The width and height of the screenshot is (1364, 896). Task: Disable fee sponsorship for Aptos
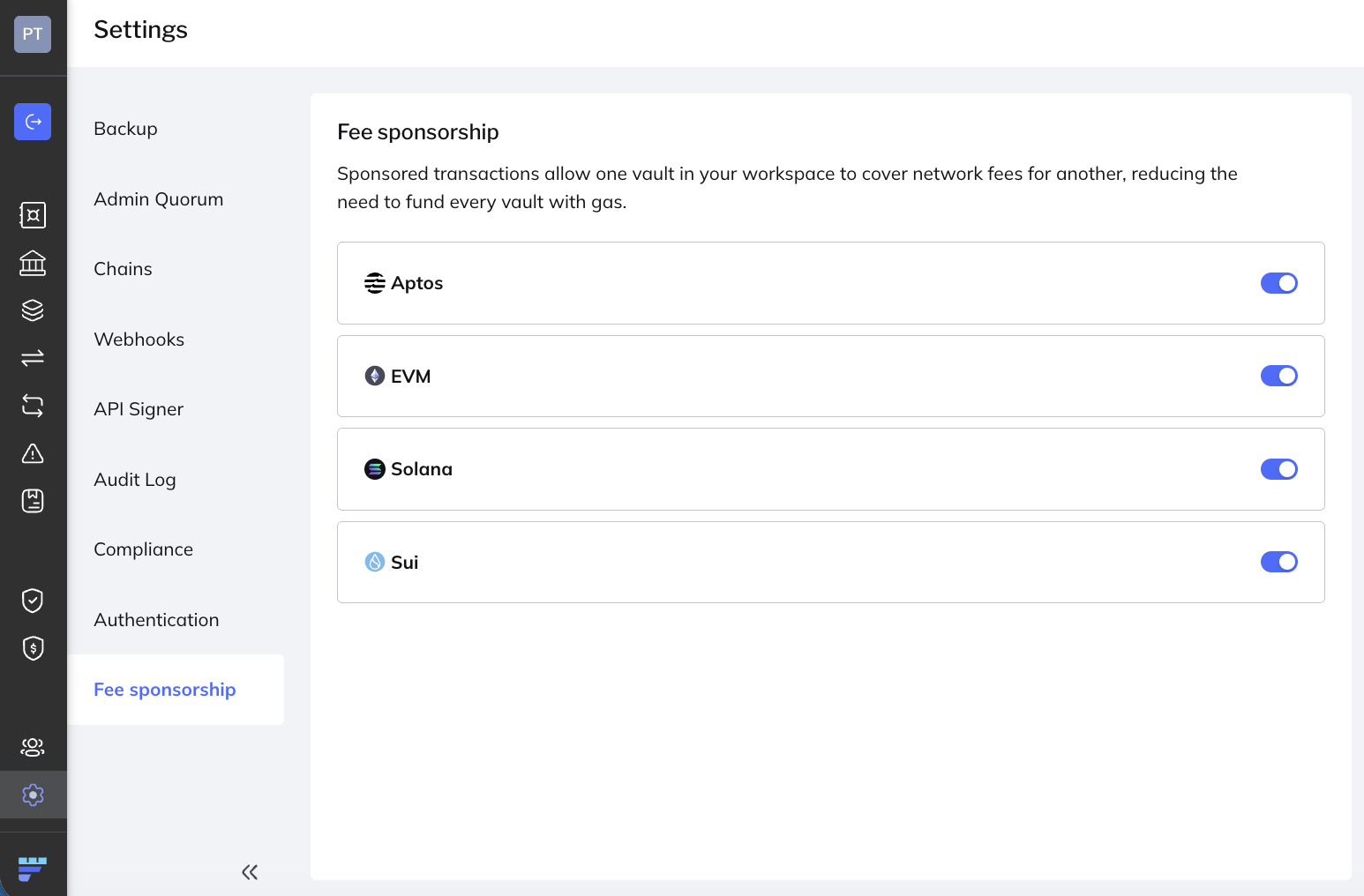click(x=1278, y=283)
